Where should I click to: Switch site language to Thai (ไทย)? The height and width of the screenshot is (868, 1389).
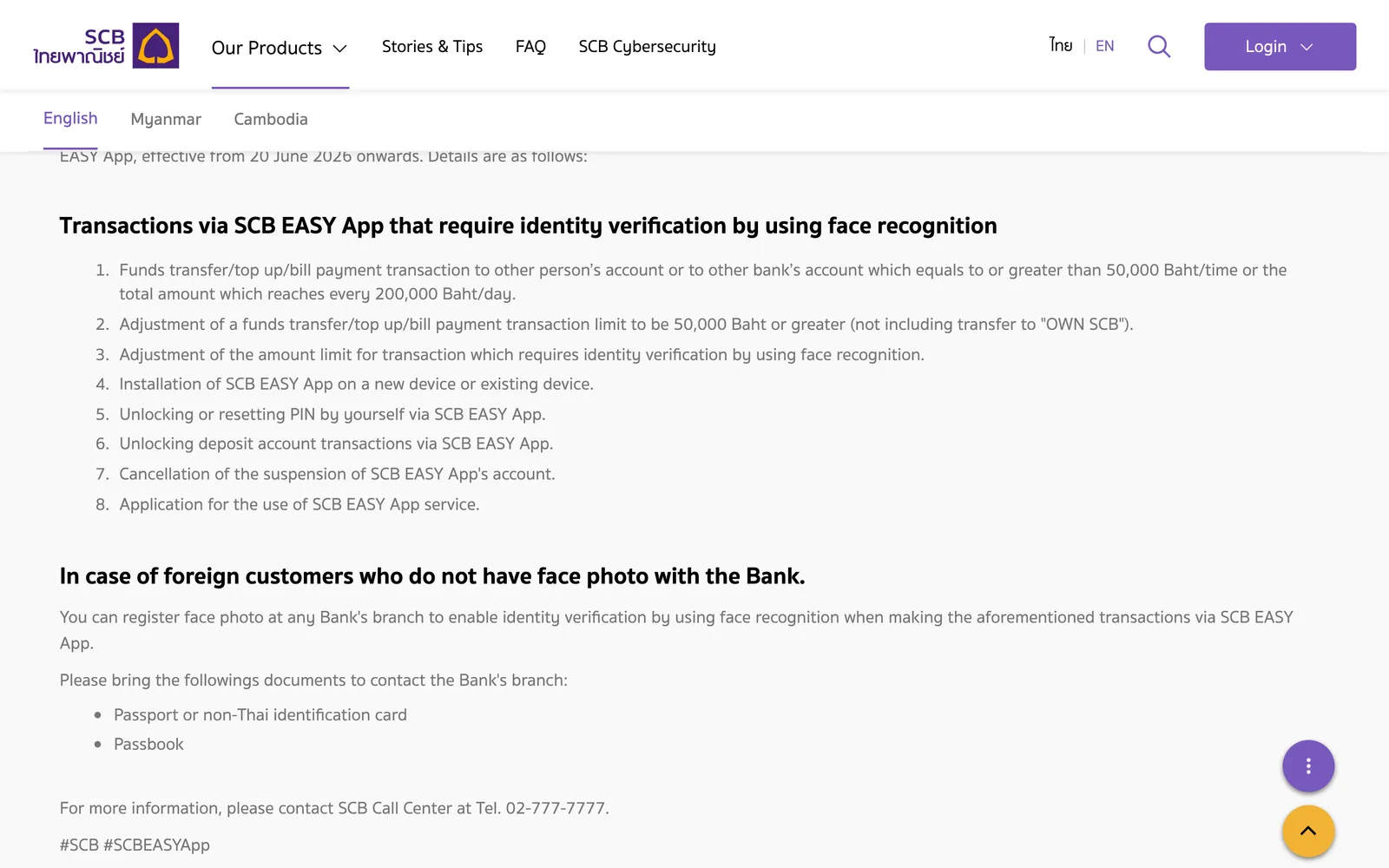tap(1061, 45)
